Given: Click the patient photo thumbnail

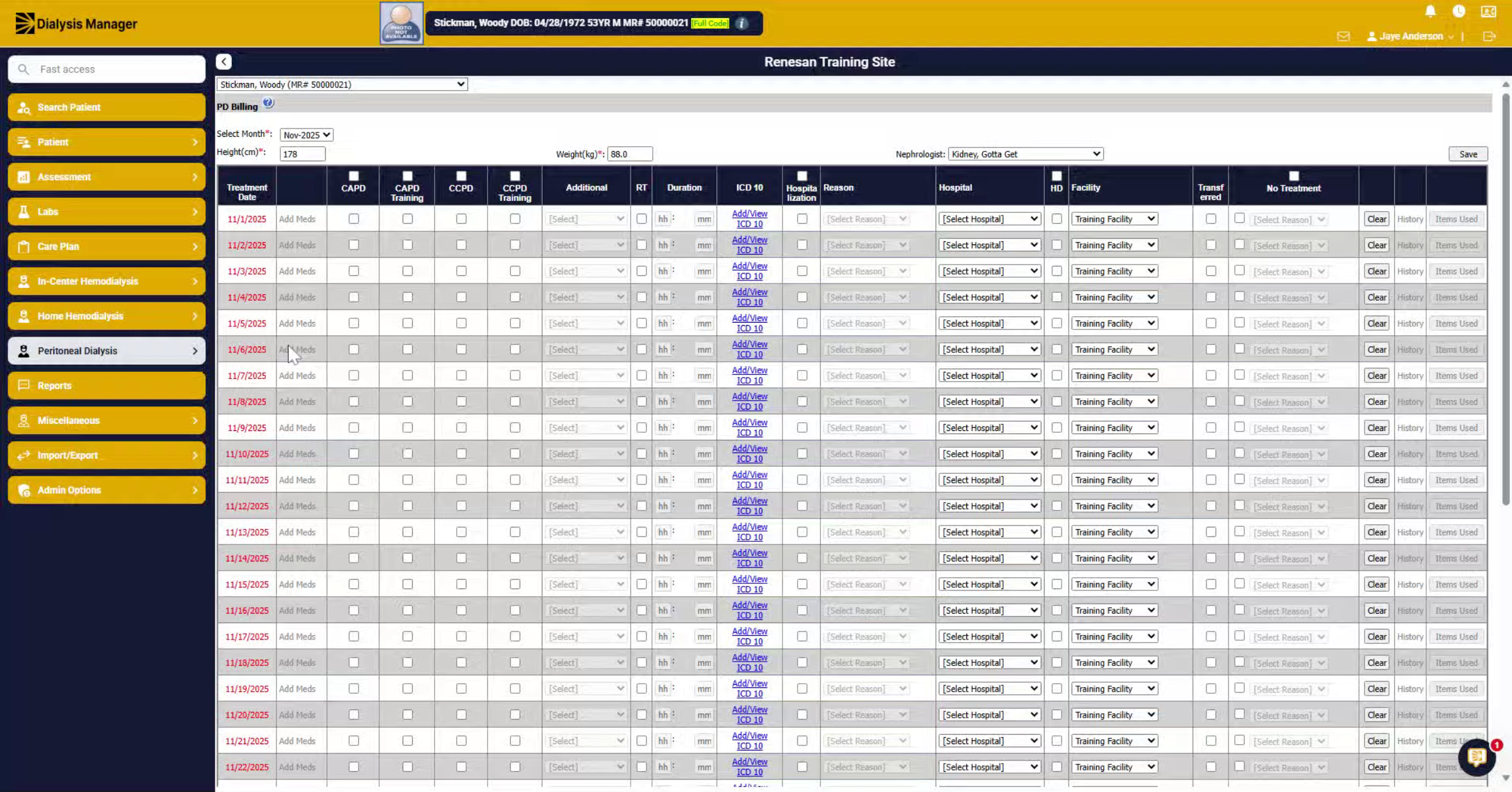Looking at the screenshot, I should pos(401,23).
